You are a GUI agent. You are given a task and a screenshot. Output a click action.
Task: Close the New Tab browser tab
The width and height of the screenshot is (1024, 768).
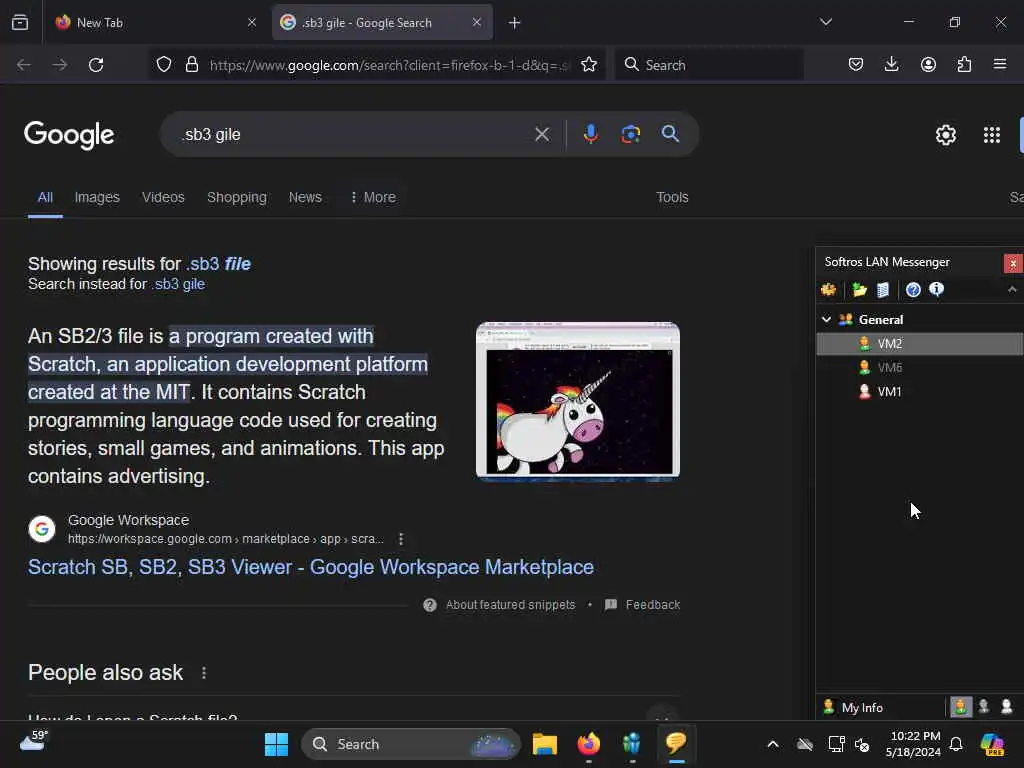[x=251, y=23]
